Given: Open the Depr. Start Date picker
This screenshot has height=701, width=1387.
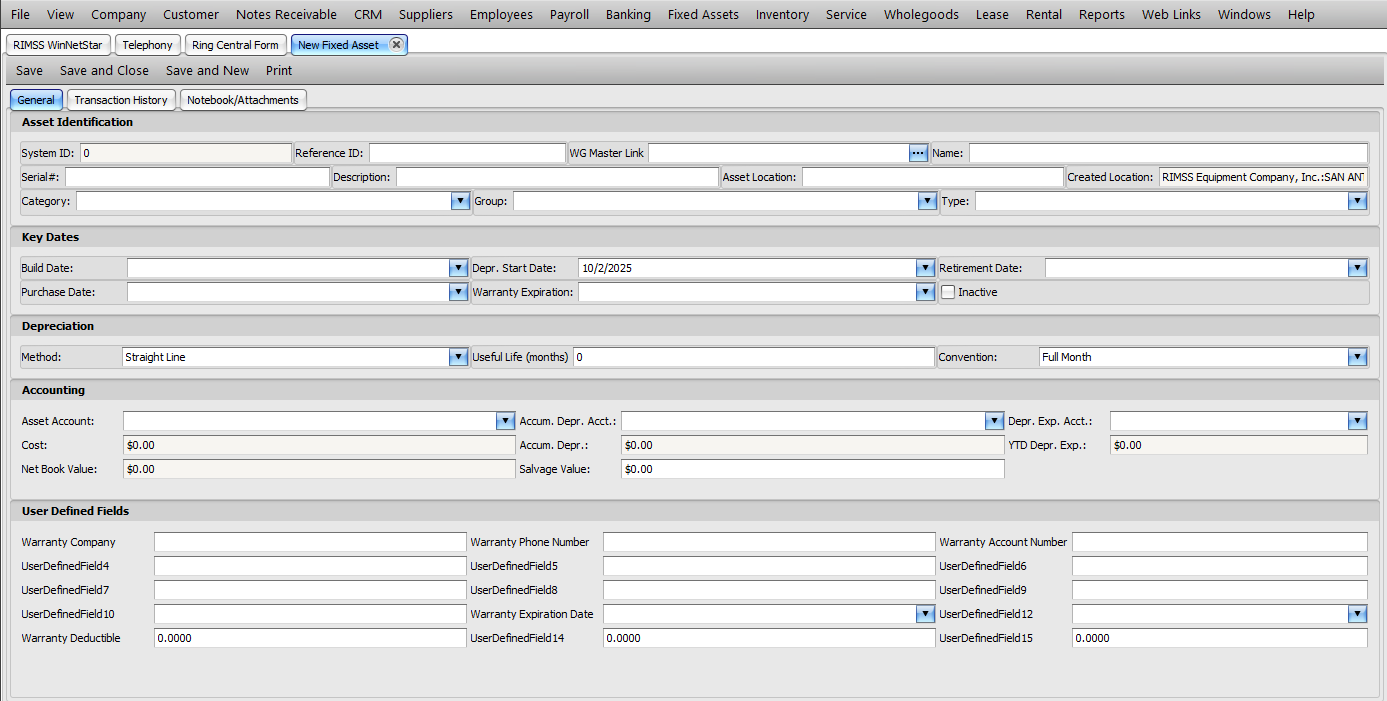Looking at the screenshot, I should (x=925, y=268).
